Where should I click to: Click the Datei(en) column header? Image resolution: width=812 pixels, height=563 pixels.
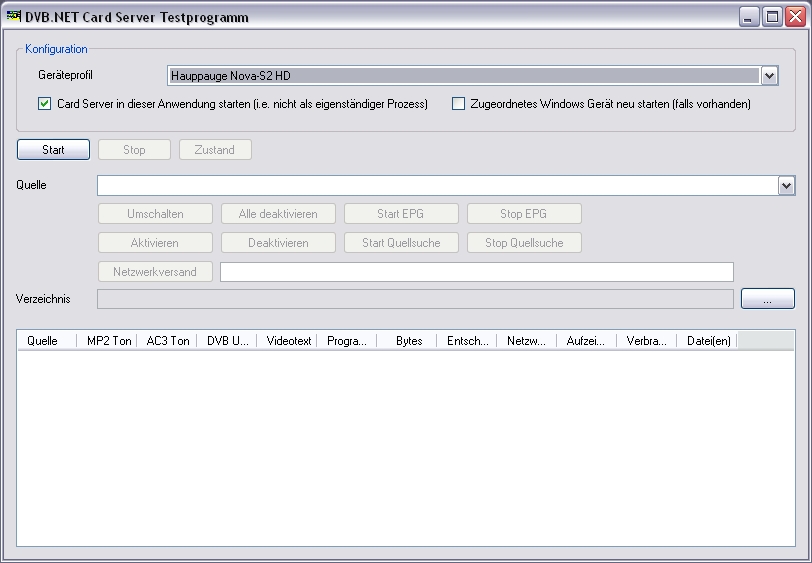pyautogui.click(x=707, y=341)
